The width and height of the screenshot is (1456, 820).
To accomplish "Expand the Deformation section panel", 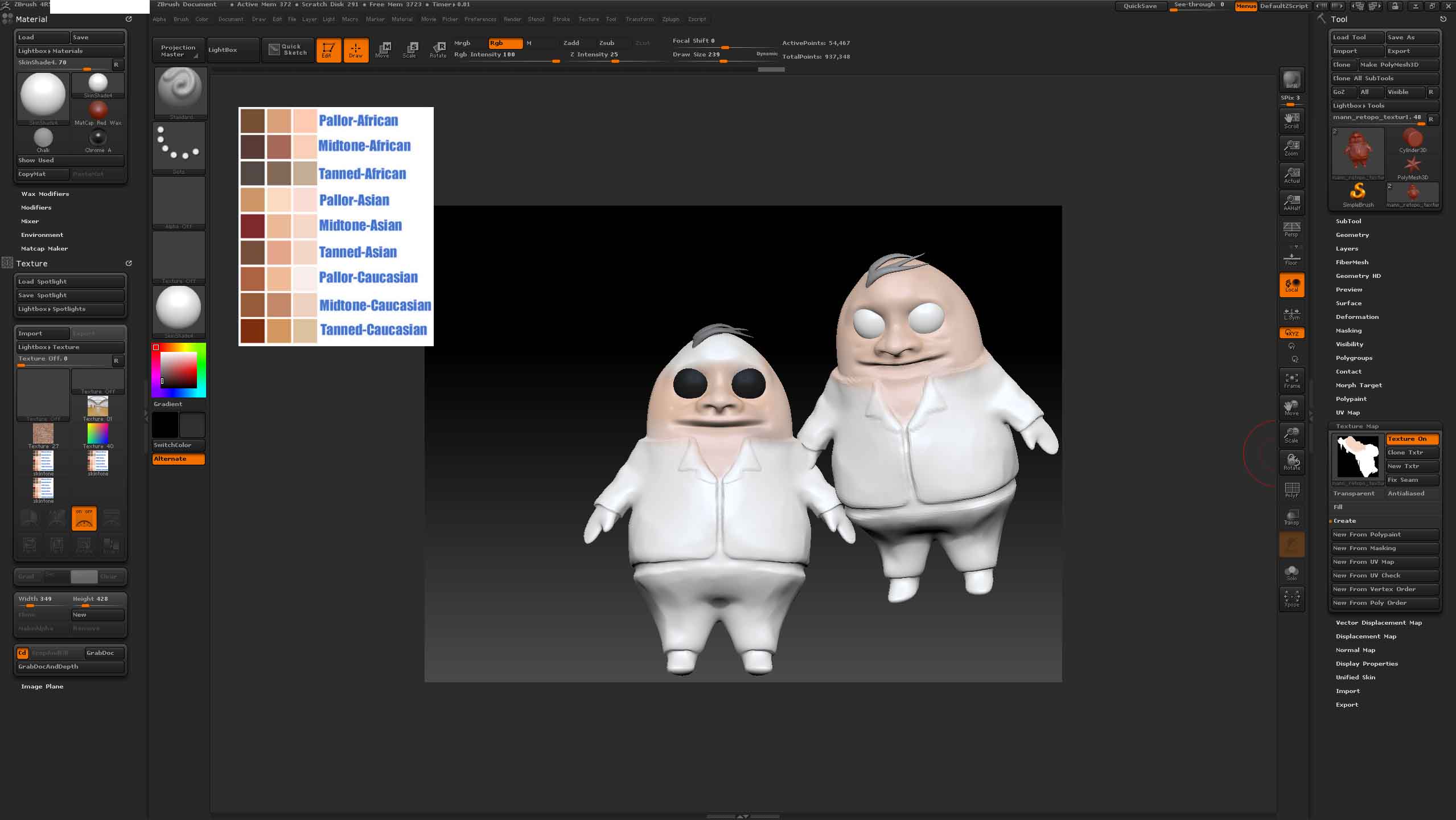I will point(1357,316).
